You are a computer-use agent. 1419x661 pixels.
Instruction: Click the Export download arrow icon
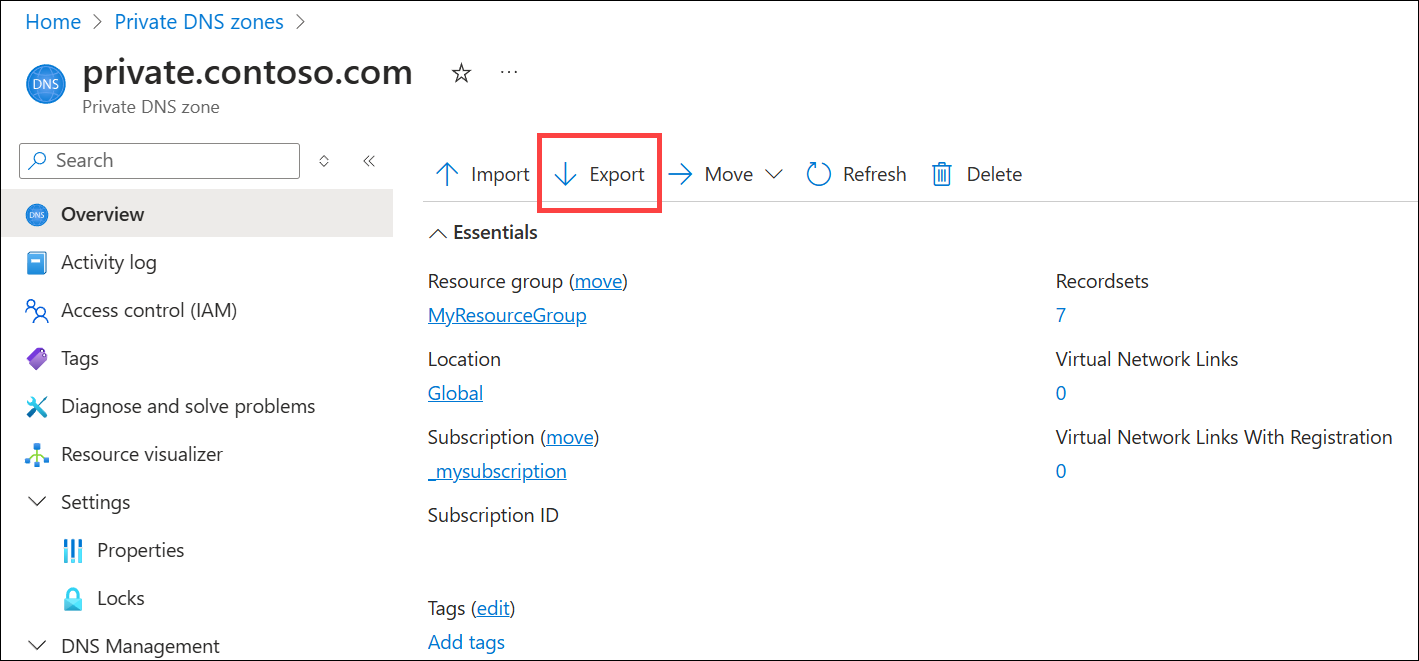coord(566,174)
